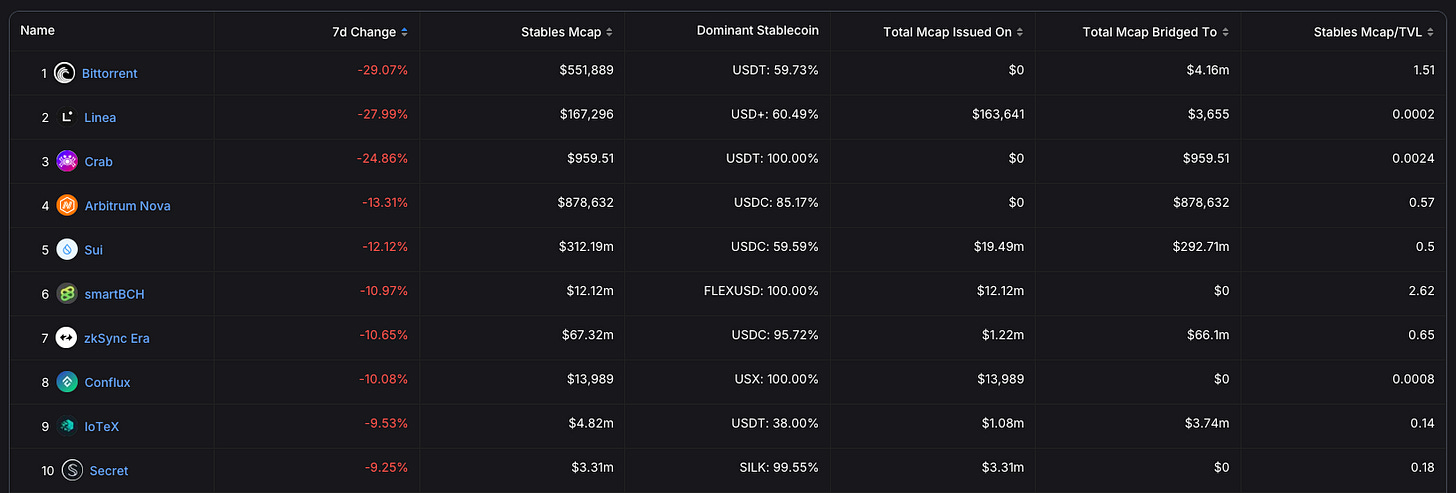This screenshot has height=493, width=1456.
Task: Click the Dominant Stablecoin column header
Action: 757,31
